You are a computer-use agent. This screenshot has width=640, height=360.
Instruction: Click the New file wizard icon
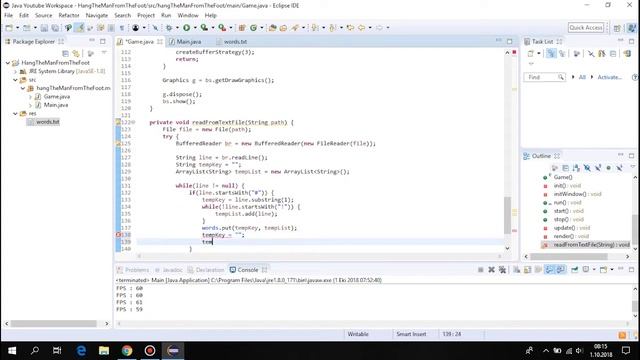[x=9, y=28]
